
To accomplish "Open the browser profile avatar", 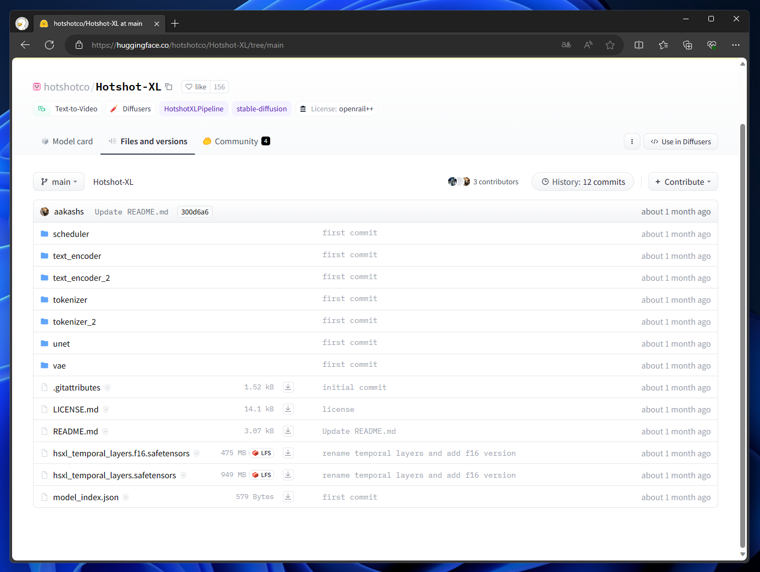I will 22,23.
